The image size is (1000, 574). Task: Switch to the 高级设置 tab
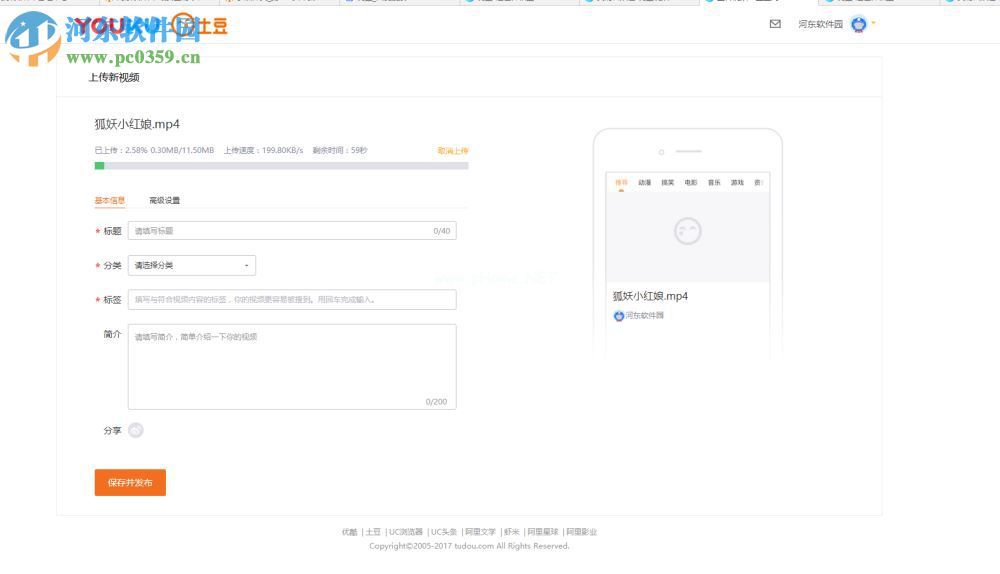[164, 200]
